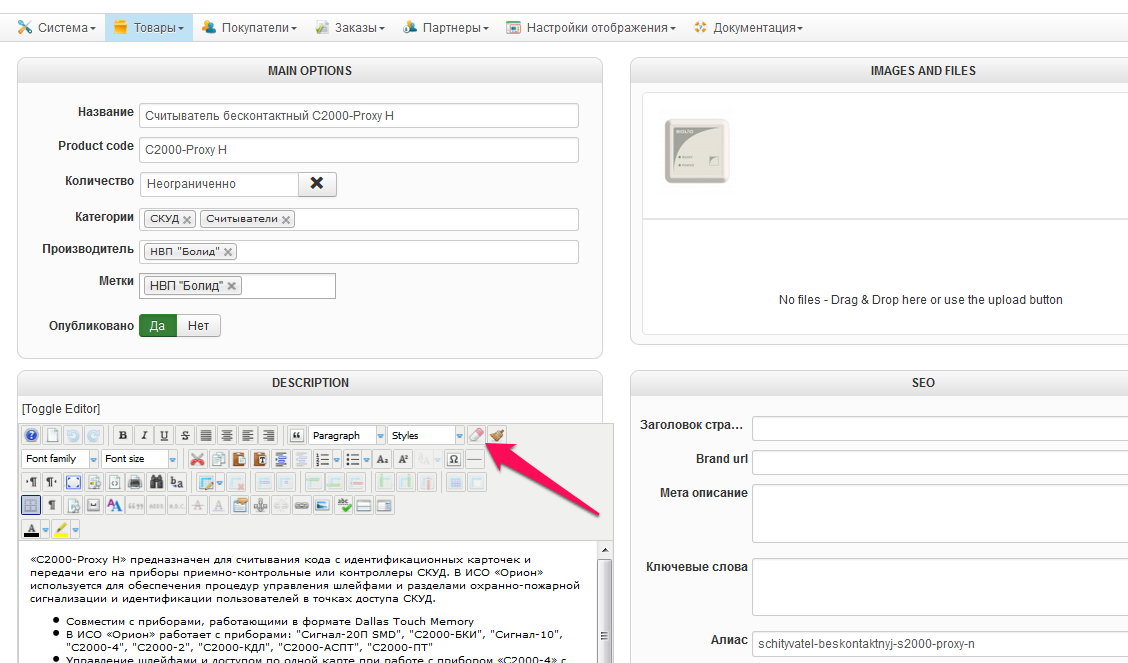The image size is (1128, 663).
Task: Toggle bold formatting in the editor
Action: coord(122,436)
